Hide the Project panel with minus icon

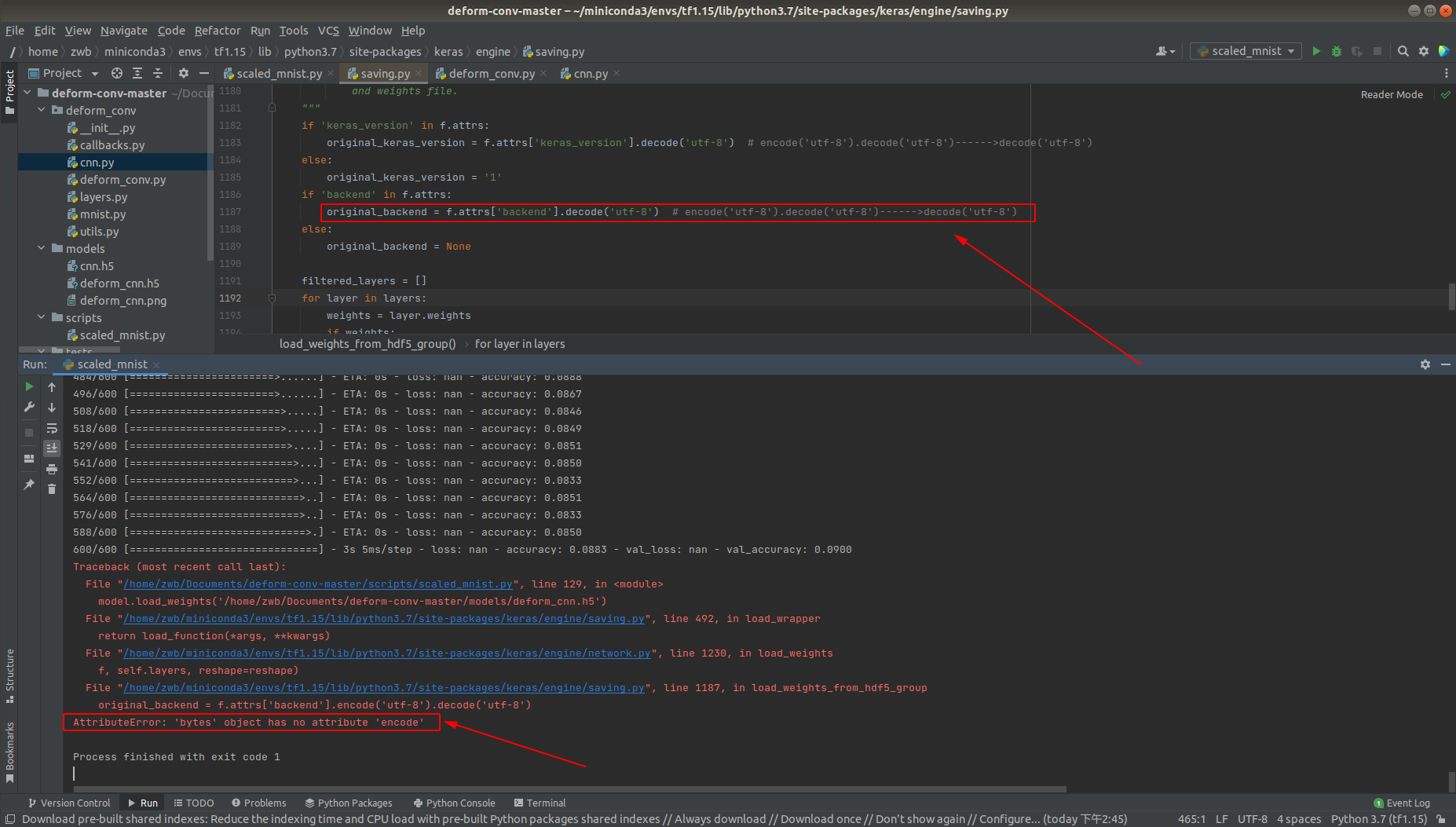(204, 73)
